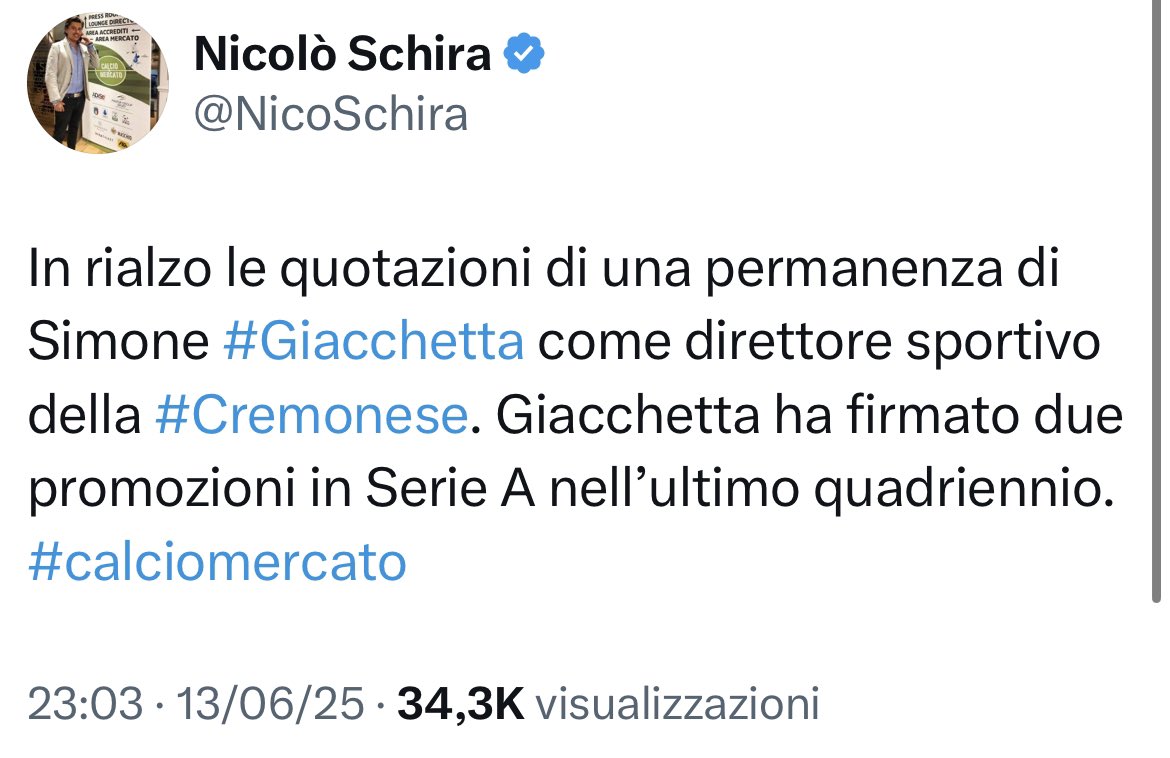Click the word "Simone" before #Giacchetta
Viewport: 1170px width, 758px height.
[x=119, y=342]
